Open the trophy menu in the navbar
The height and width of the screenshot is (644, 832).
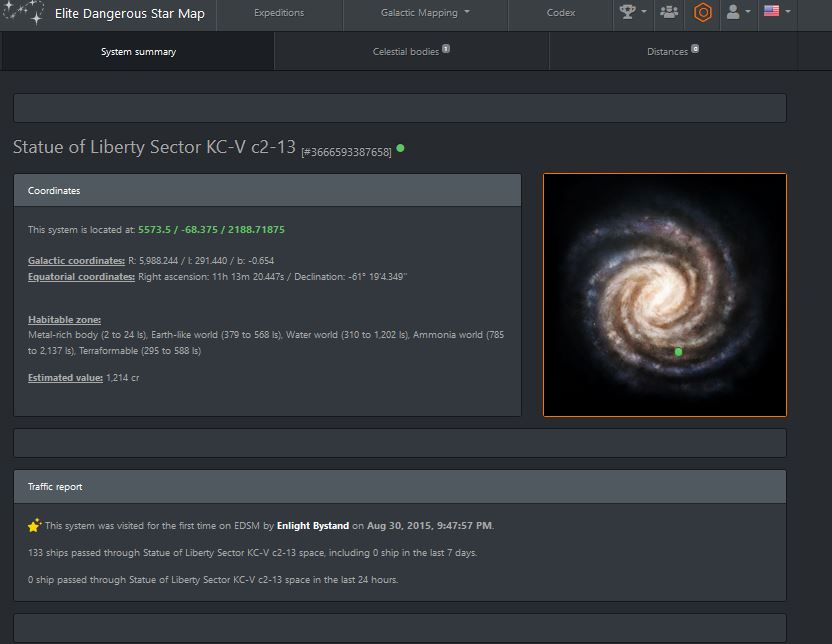pos(632,13)
